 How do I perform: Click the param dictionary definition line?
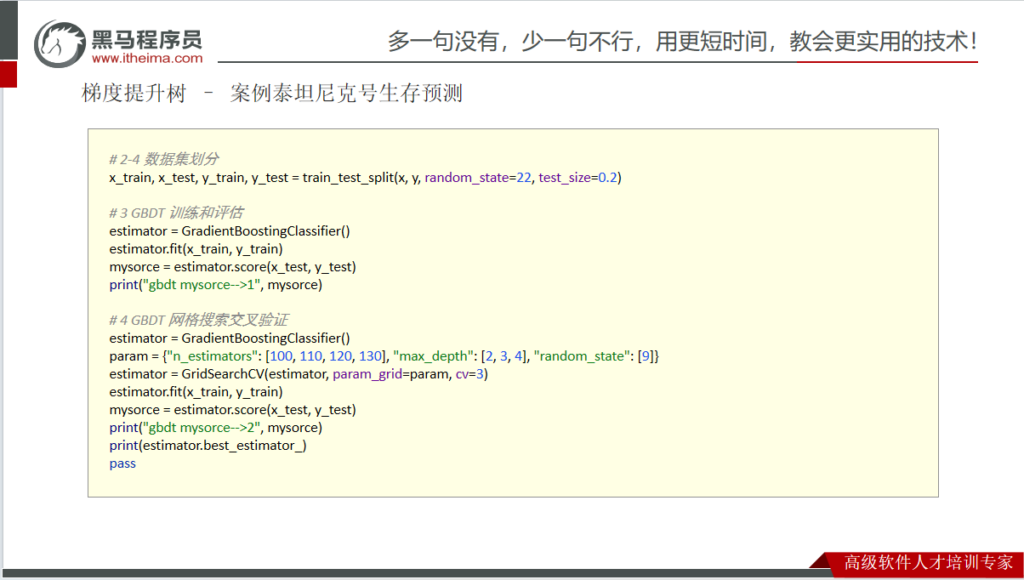click(384, 357)
